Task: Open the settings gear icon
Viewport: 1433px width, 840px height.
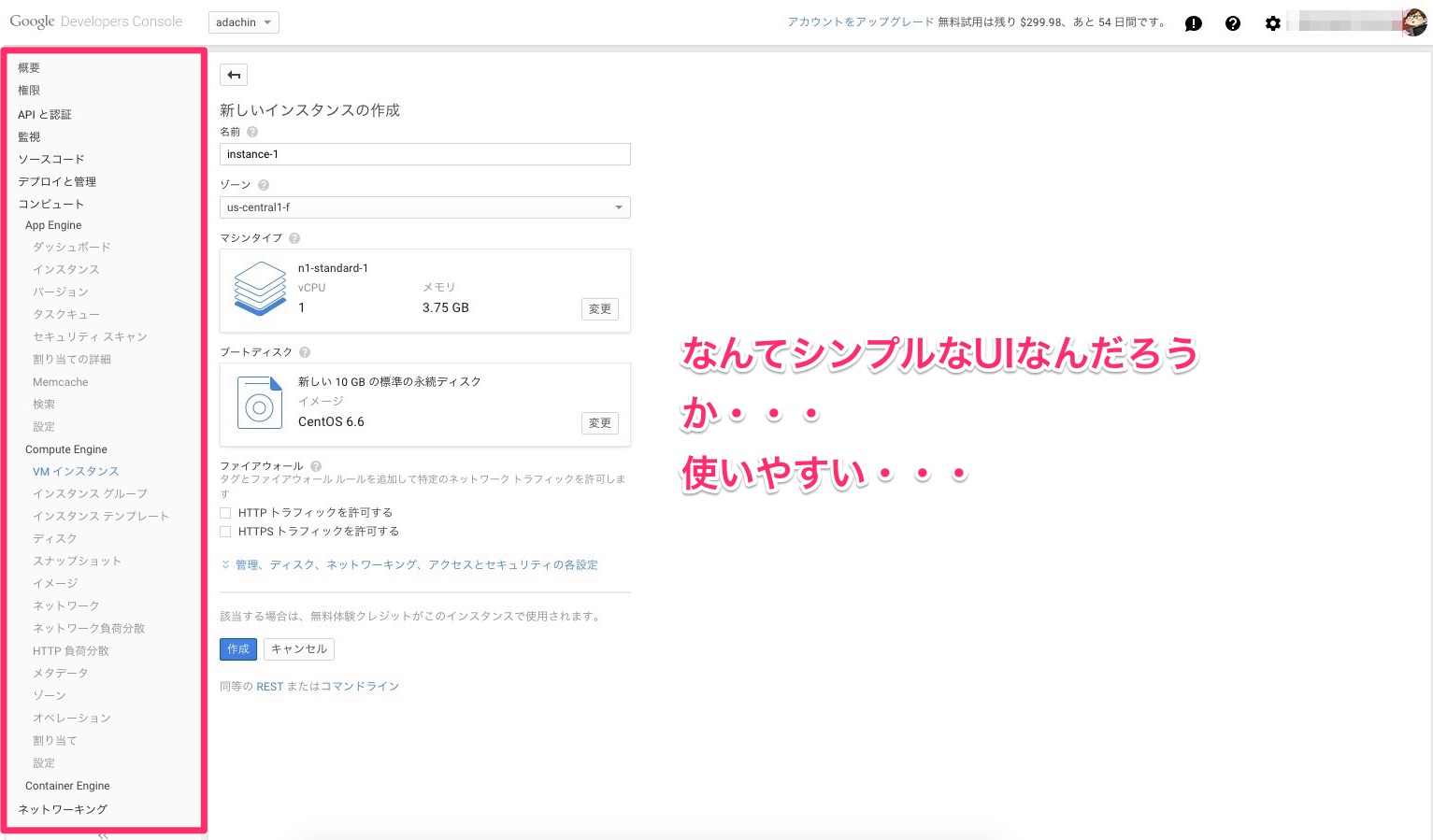Action: (1272, 23)
